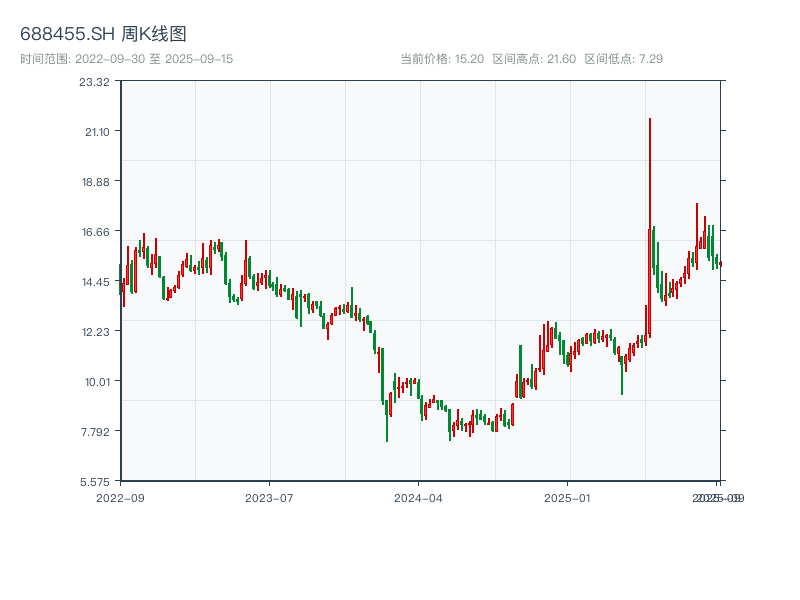Click the 区间低点 7.29 label
This screenshot has width=800, height=600.
pyautogui.click(x=624, y=59)
